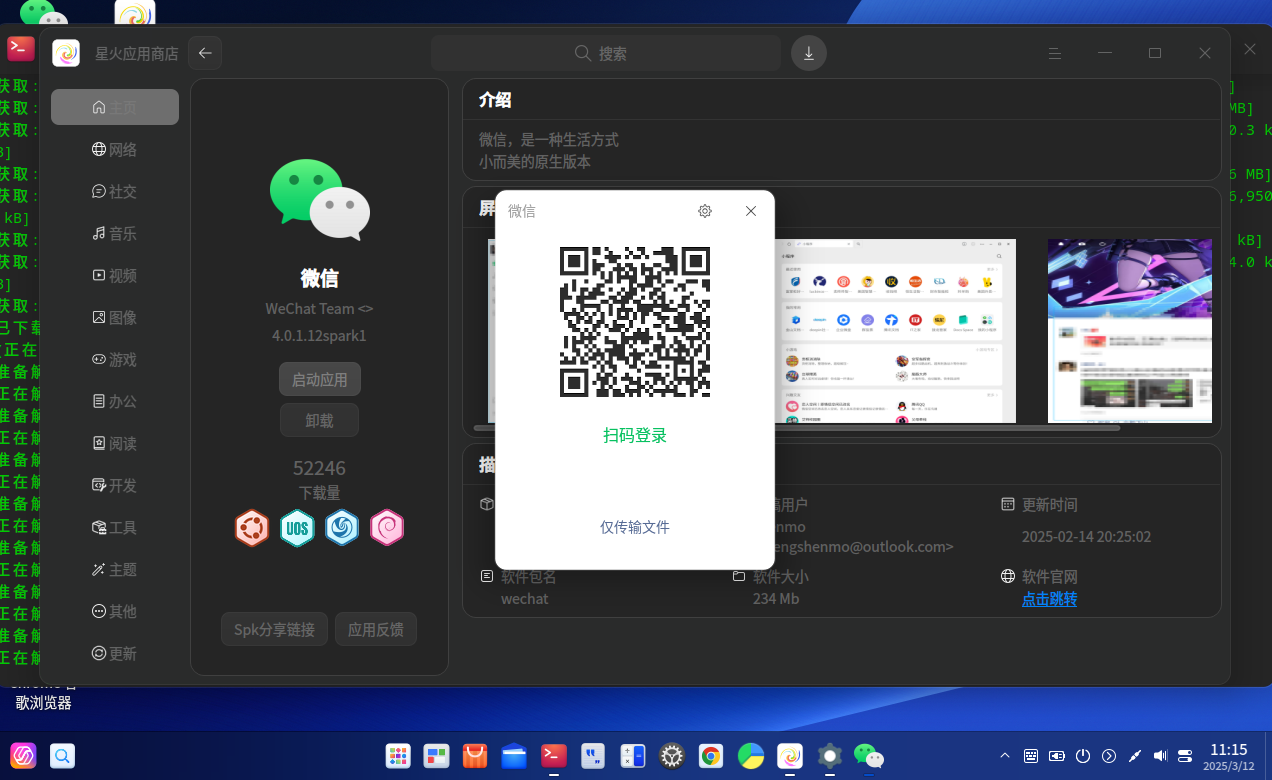The width and height of the screenshot is (1272, 780).
Task: Click the 启动应用 button
Action: point(320,379)
